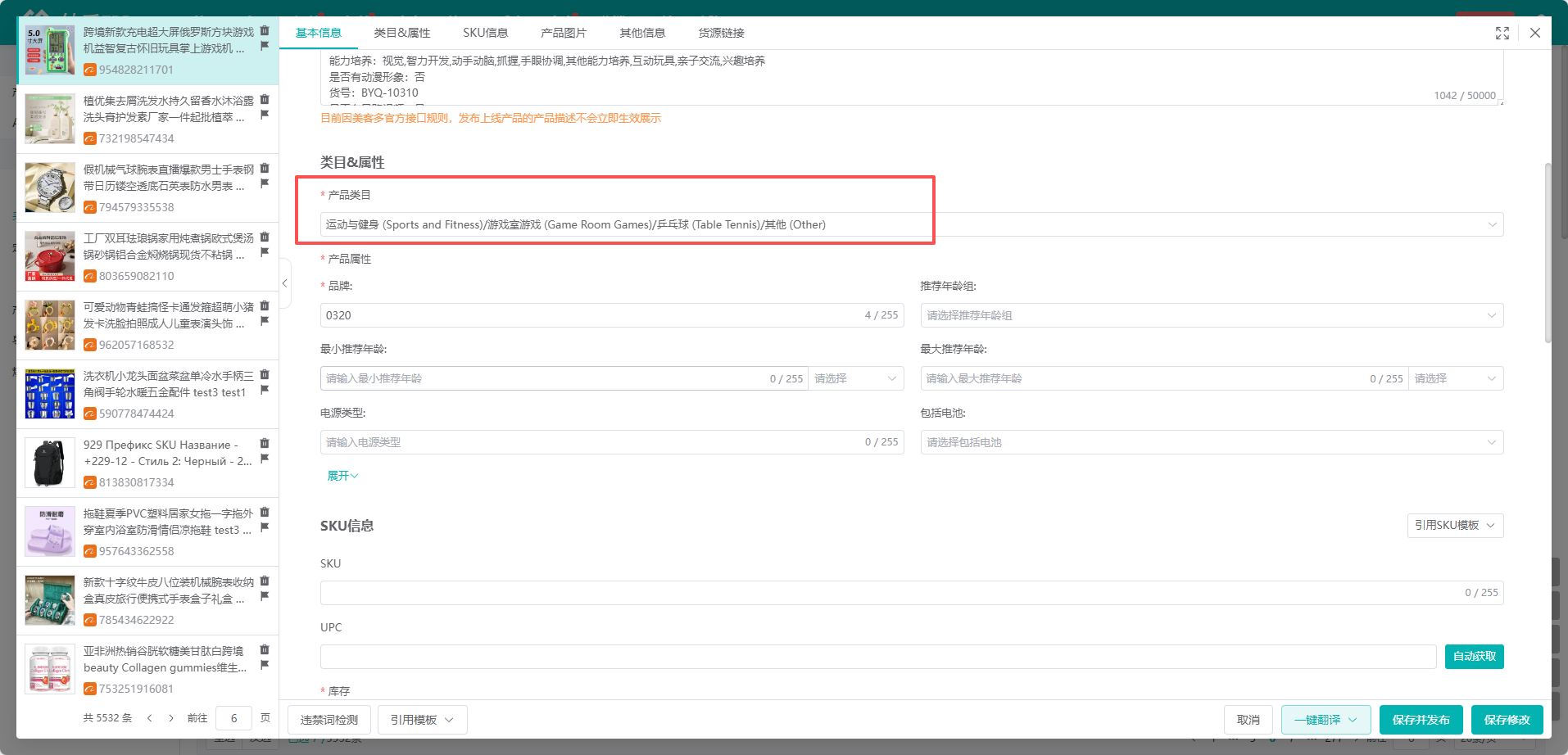
Task: Close the product edit dialog
Action: (x=1535, y=33)
